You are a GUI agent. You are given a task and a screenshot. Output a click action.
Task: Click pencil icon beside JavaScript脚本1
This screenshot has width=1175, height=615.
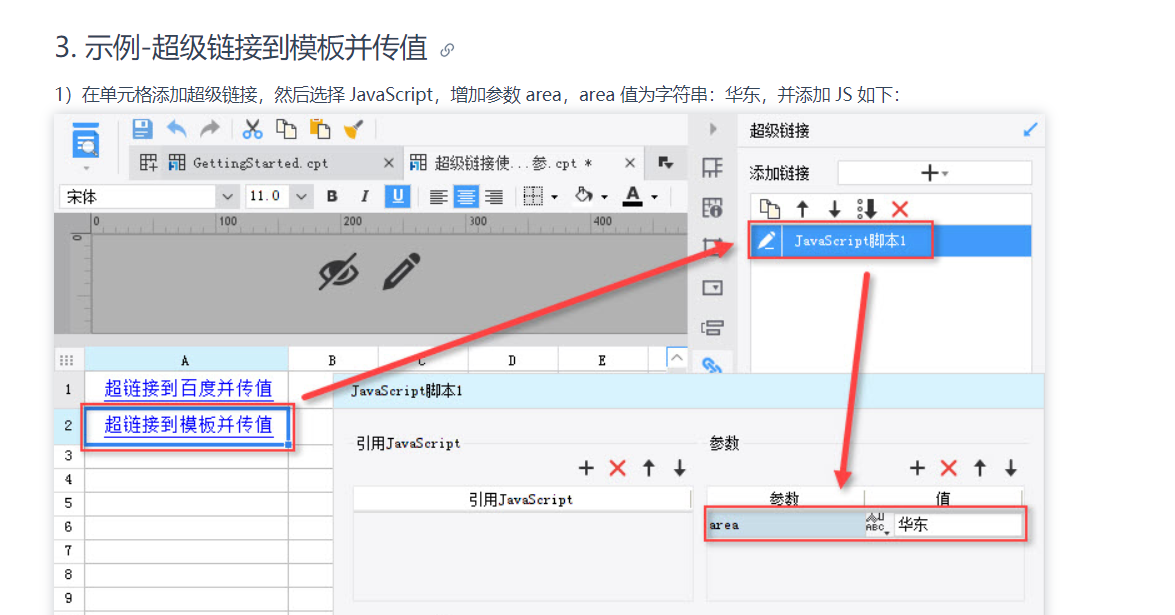click(x=766, y=241)
